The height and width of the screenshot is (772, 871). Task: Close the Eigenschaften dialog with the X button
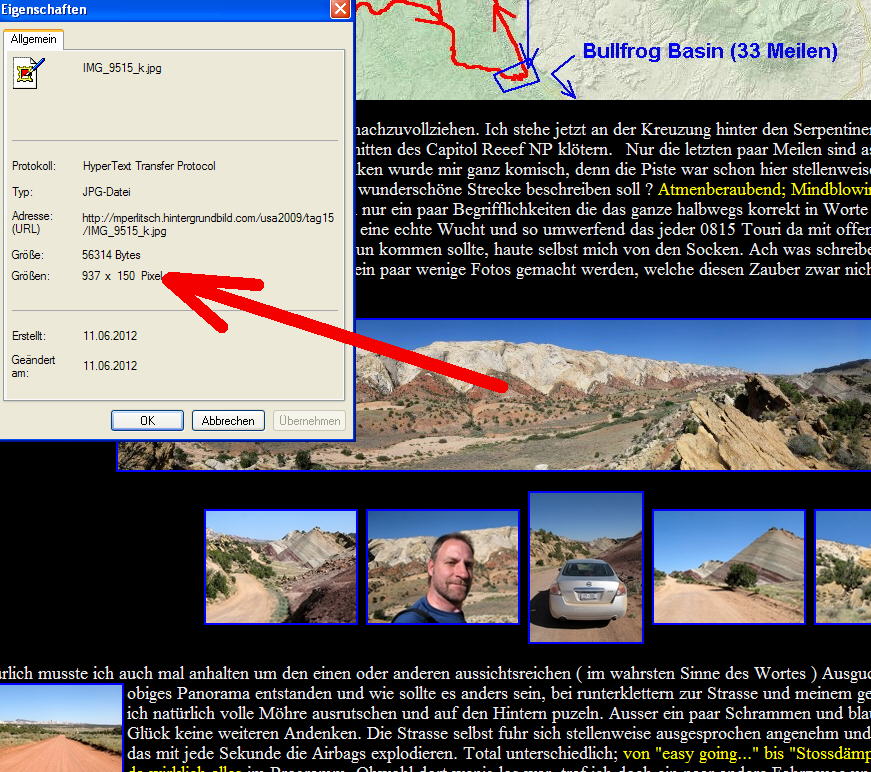pos(340,9)
